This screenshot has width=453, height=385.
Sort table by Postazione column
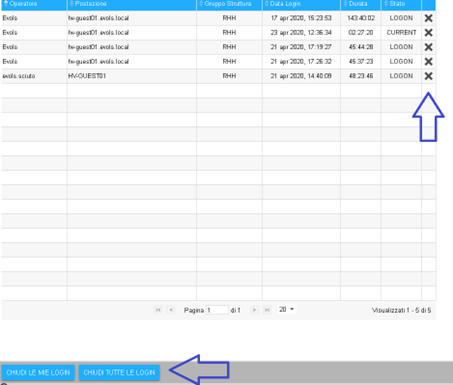point(132,4)
